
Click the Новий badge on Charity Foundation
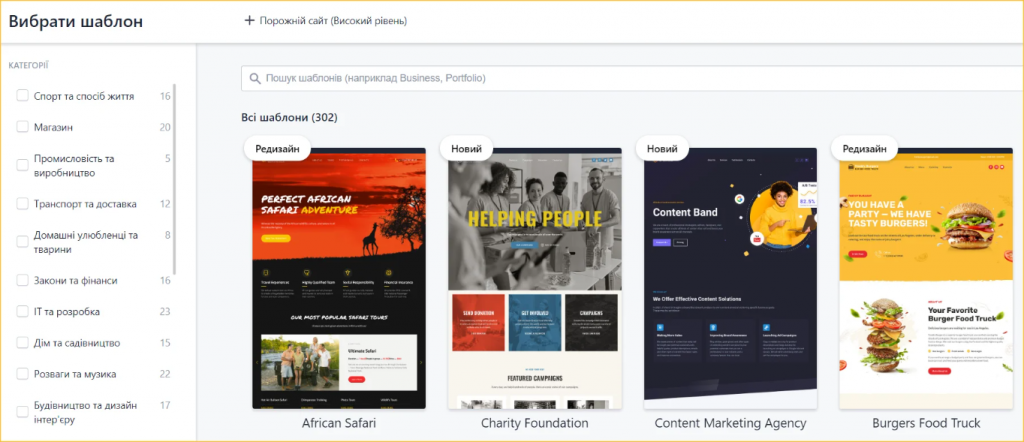tap(466, 149)
